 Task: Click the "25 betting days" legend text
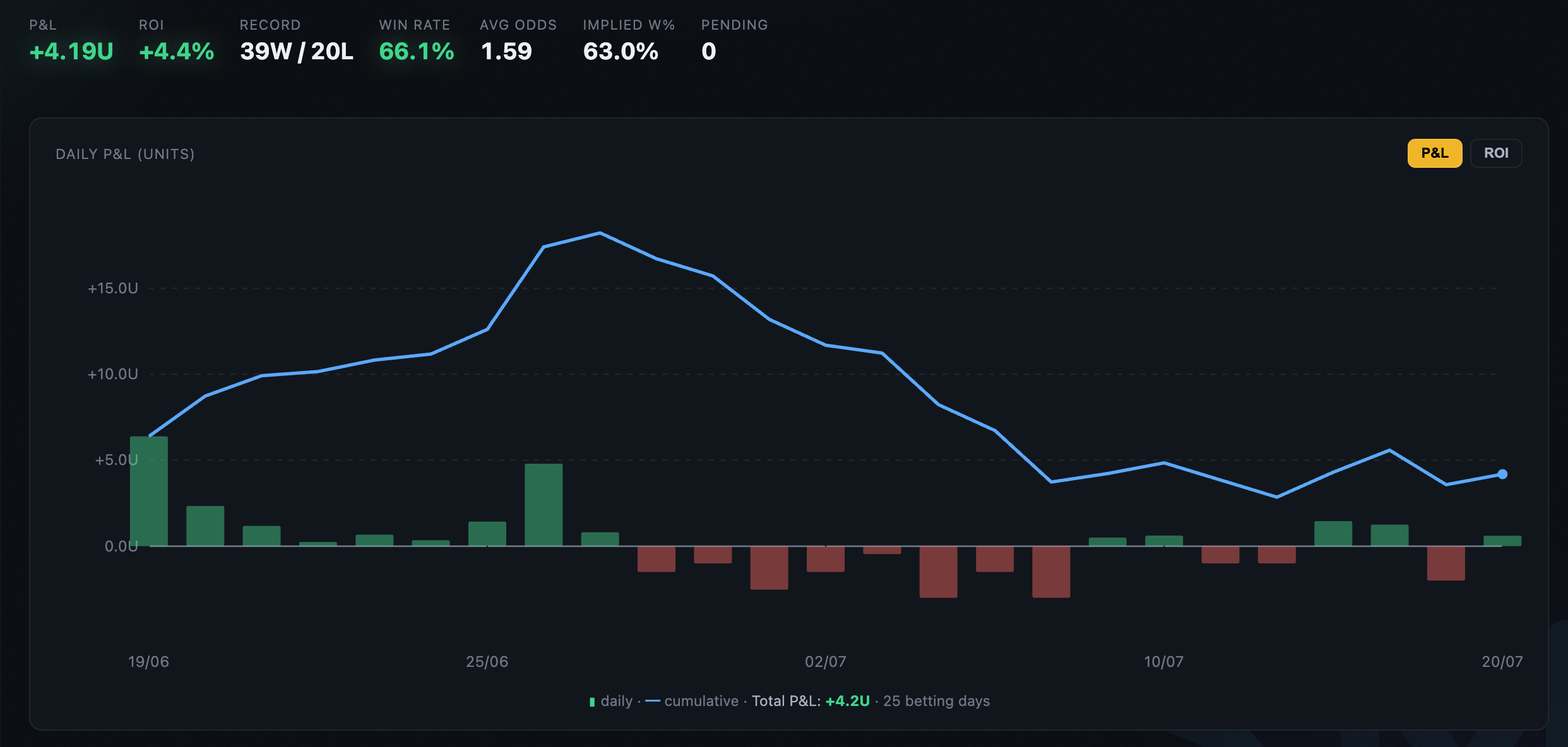pos(937,701)
